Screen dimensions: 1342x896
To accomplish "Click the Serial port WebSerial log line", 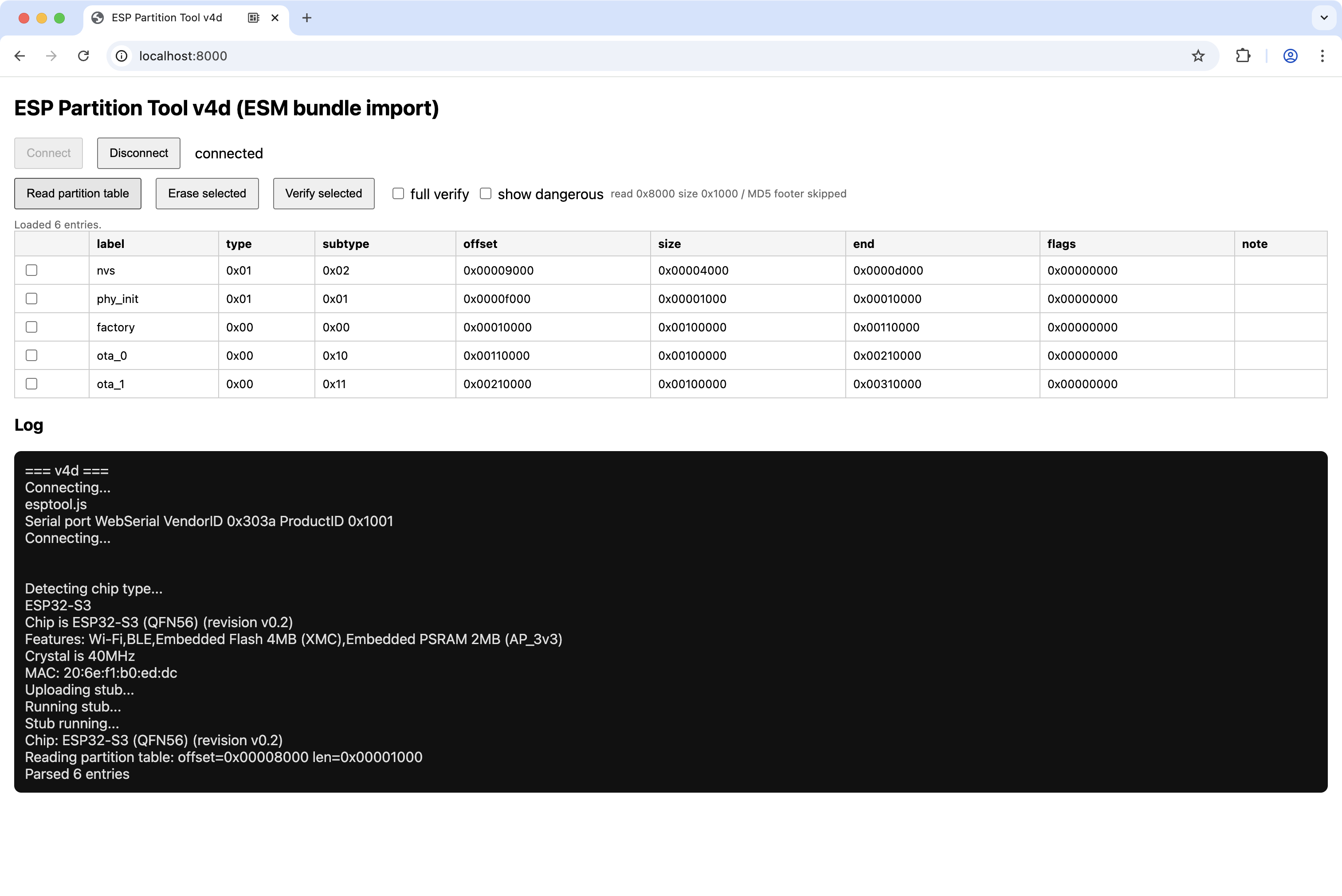I will coord(209,521).
